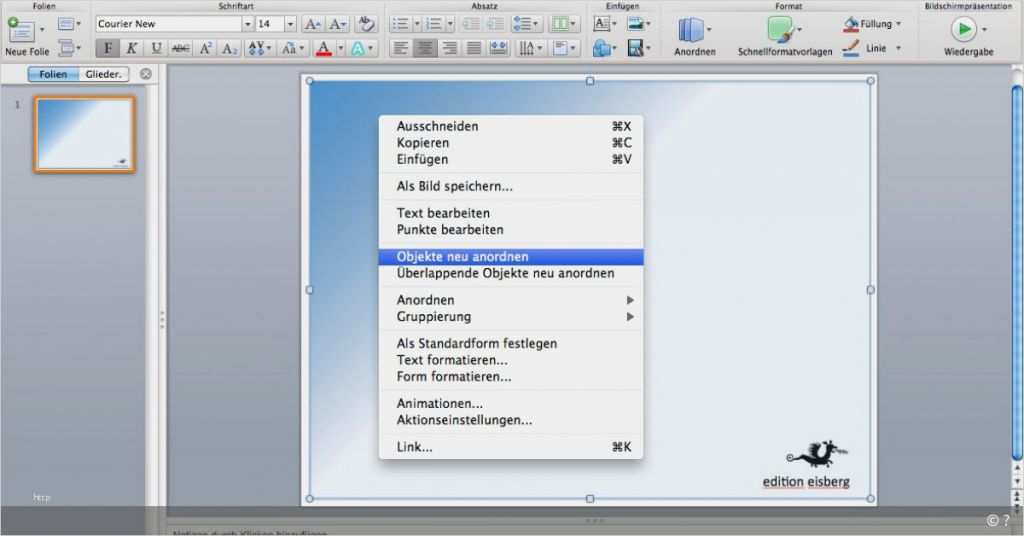Viewport: 1024px width, 536px height.
Task: Insert a shape
Action: coord(604,48)
